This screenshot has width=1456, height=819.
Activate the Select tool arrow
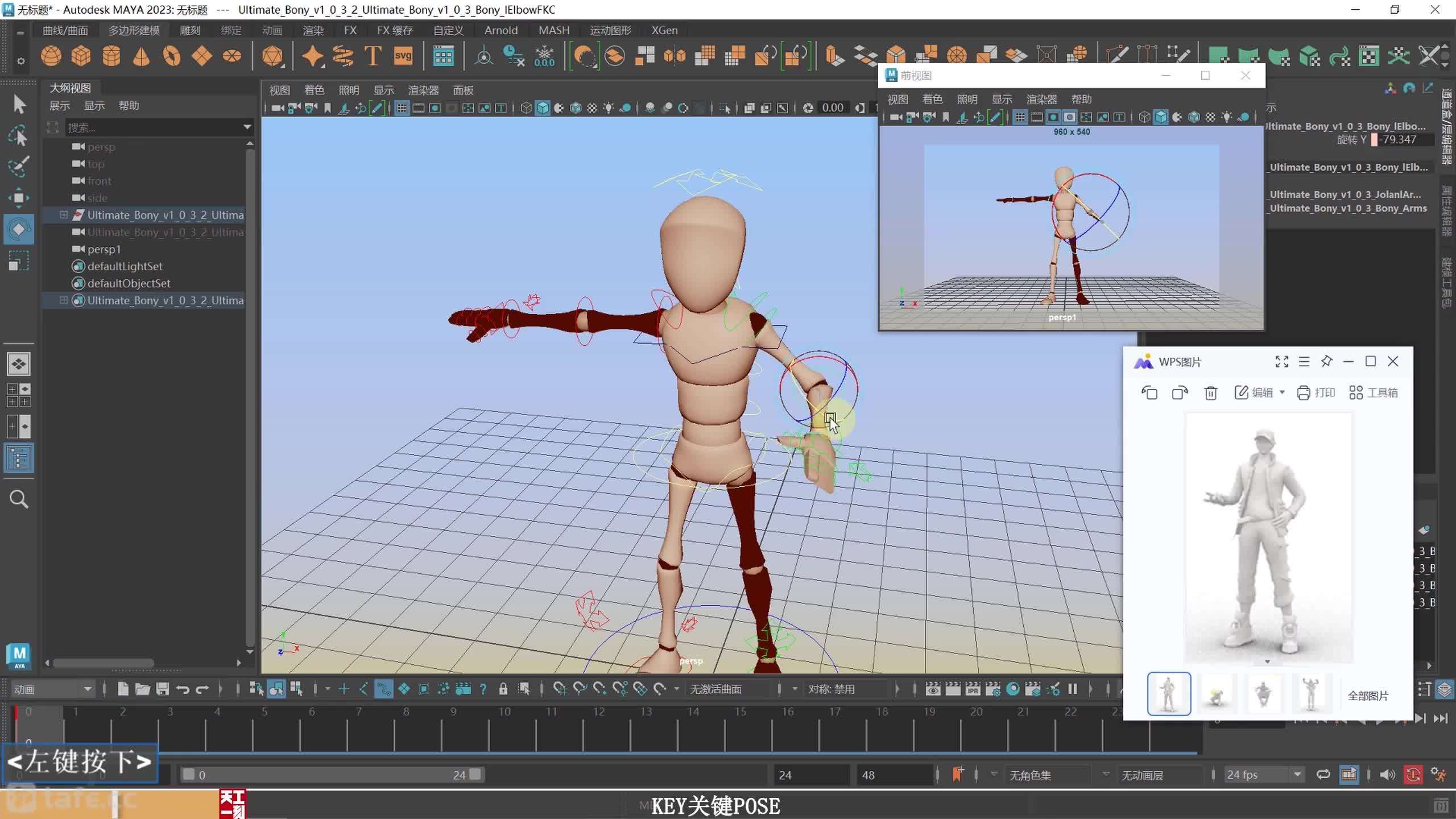pos(19,104)
